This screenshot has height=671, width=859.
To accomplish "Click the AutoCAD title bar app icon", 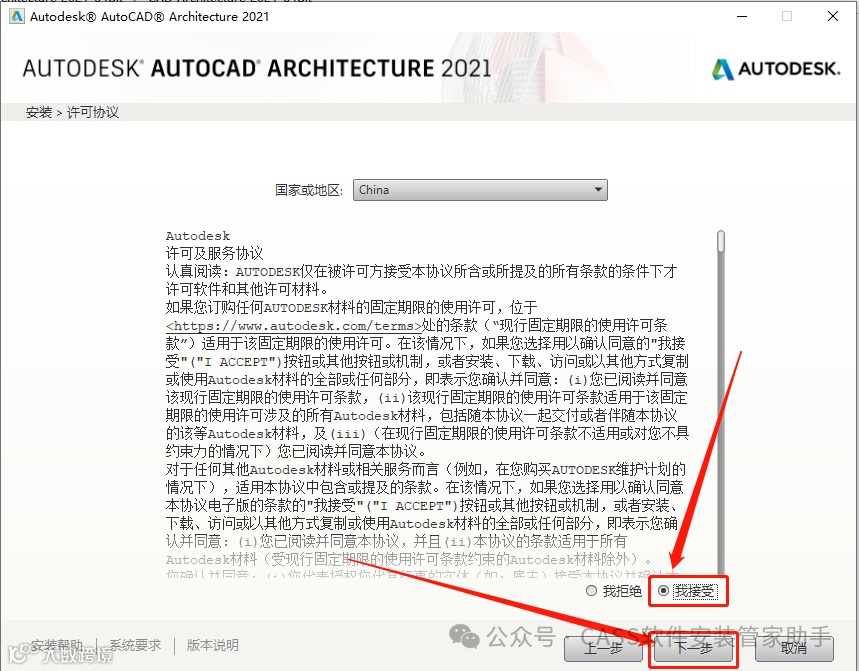I will click(x=17, y=16).
